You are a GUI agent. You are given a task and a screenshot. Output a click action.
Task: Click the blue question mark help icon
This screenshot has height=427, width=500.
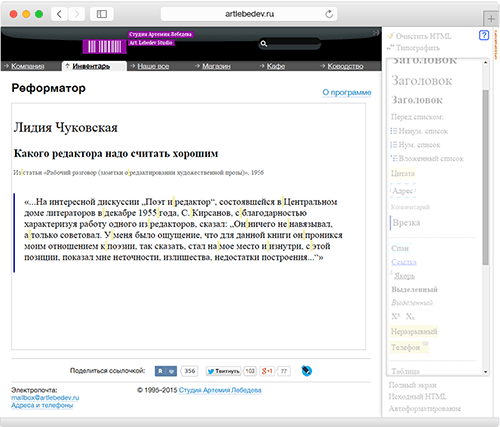pyautogui.click(x=484, y=35)
